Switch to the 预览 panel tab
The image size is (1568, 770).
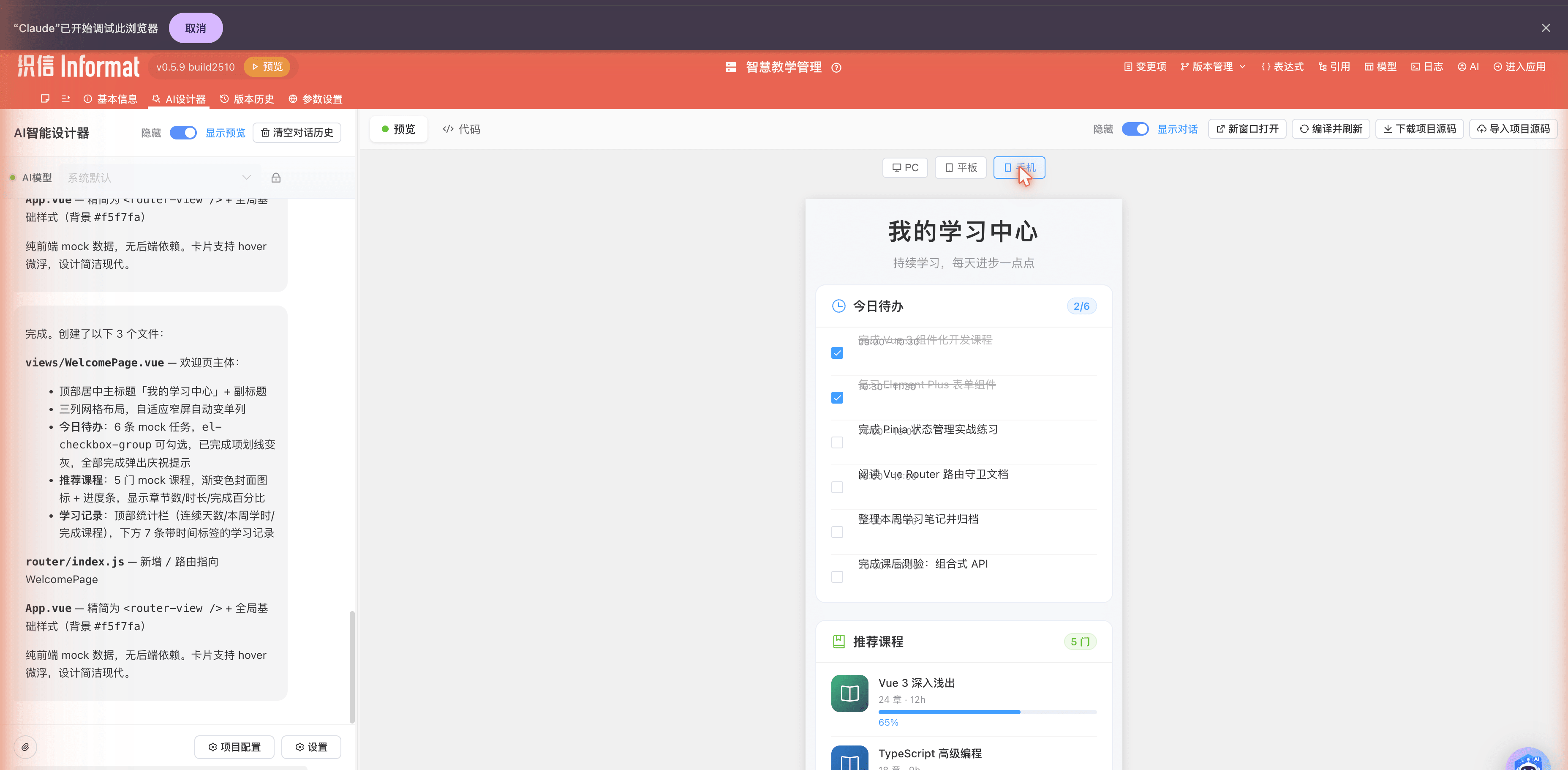tap(398, 129)
